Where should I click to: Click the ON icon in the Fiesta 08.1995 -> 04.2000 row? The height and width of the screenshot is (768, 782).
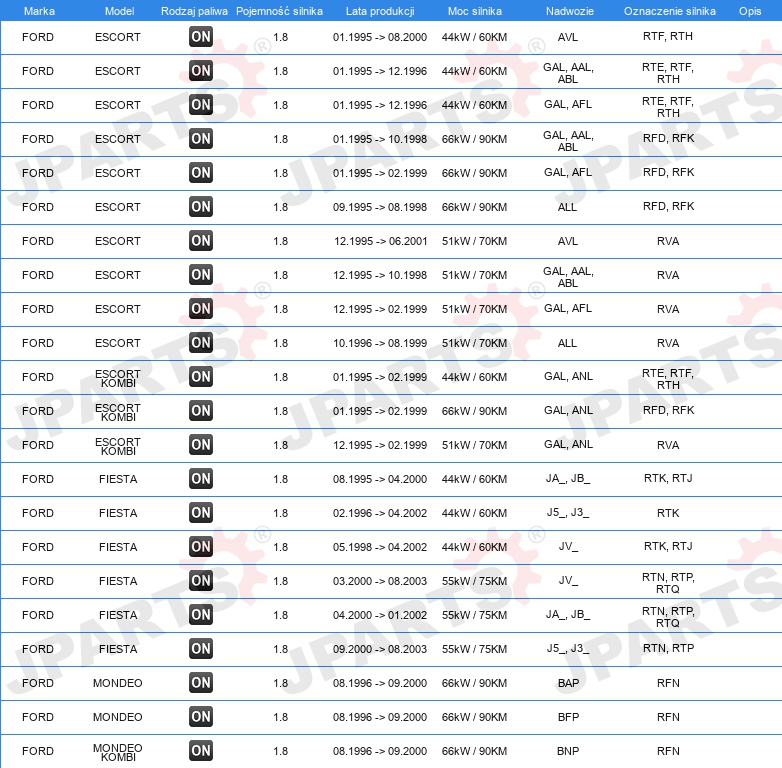click(x=201, y=478)
